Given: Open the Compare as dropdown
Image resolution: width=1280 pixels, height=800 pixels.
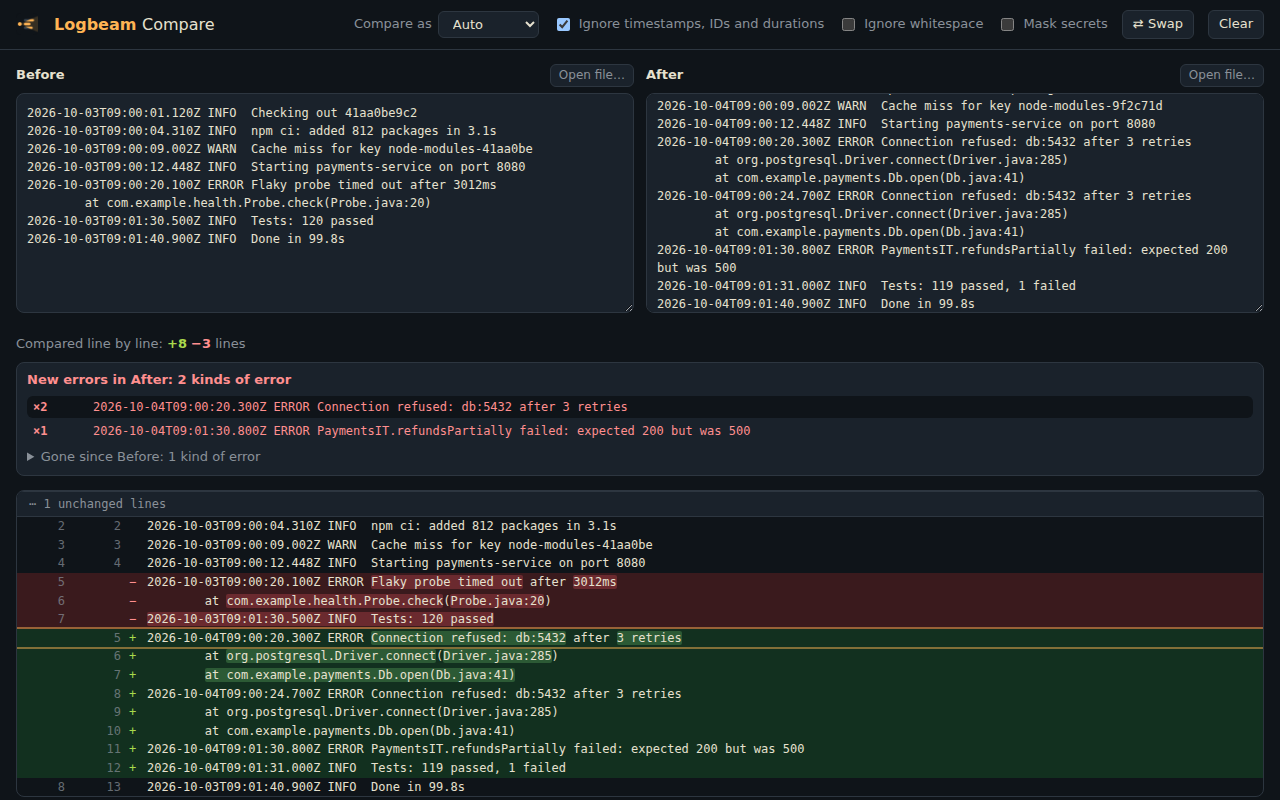Looking at the screenshot, I should click(x=488, y=24).
